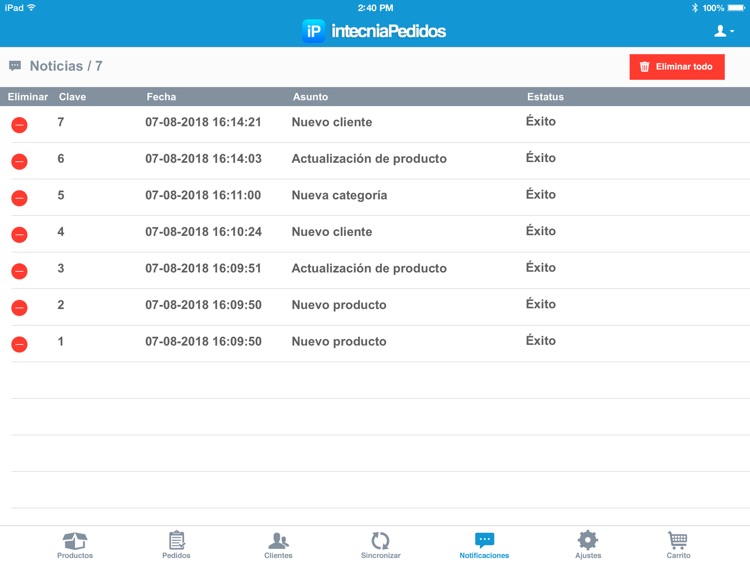Click Éxito status in row 7
This screenshot has width=750, height=562.
[541, 121]
